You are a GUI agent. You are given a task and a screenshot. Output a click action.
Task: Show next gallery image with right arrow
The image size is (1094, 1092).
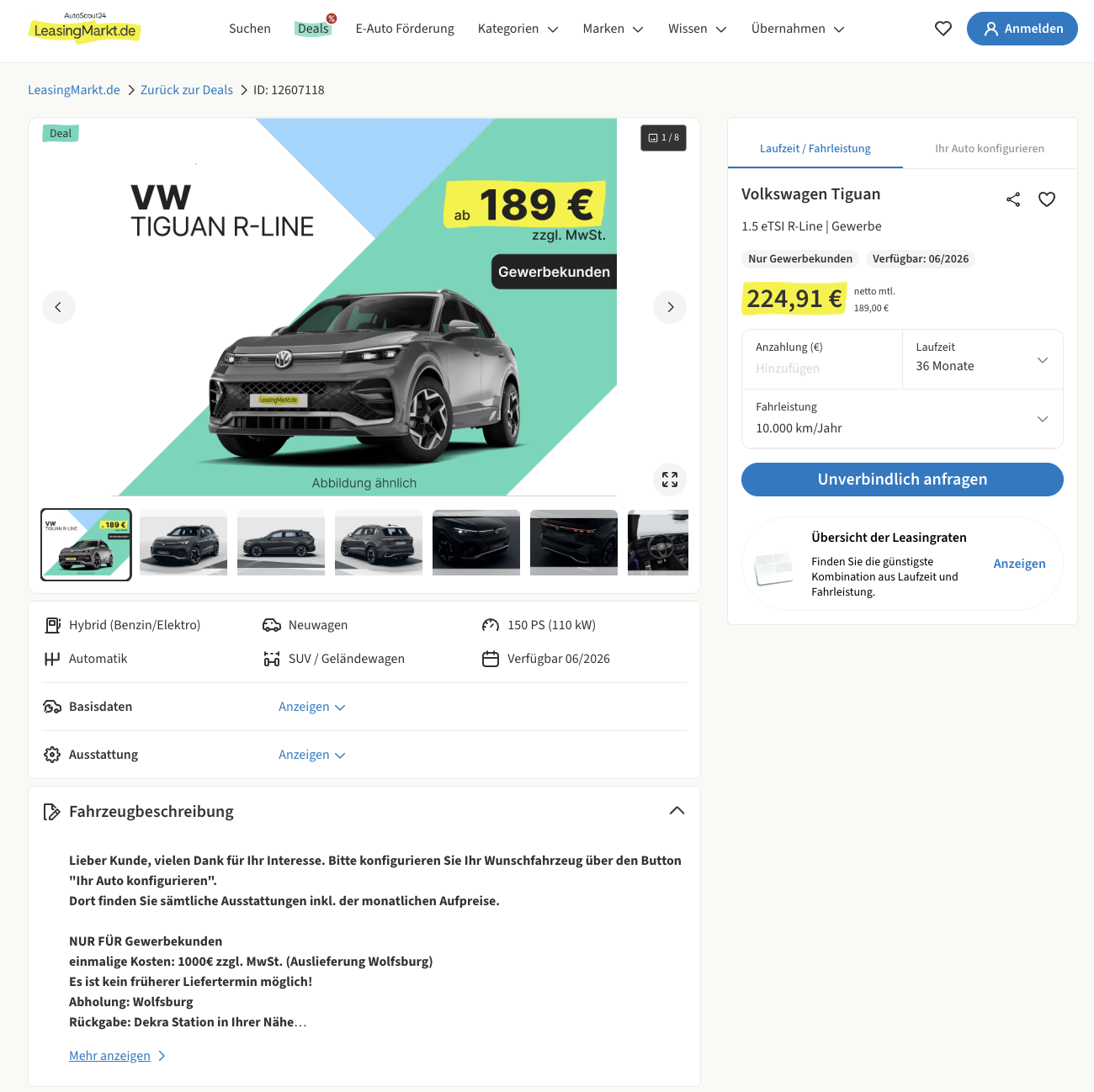click(670, 307)
